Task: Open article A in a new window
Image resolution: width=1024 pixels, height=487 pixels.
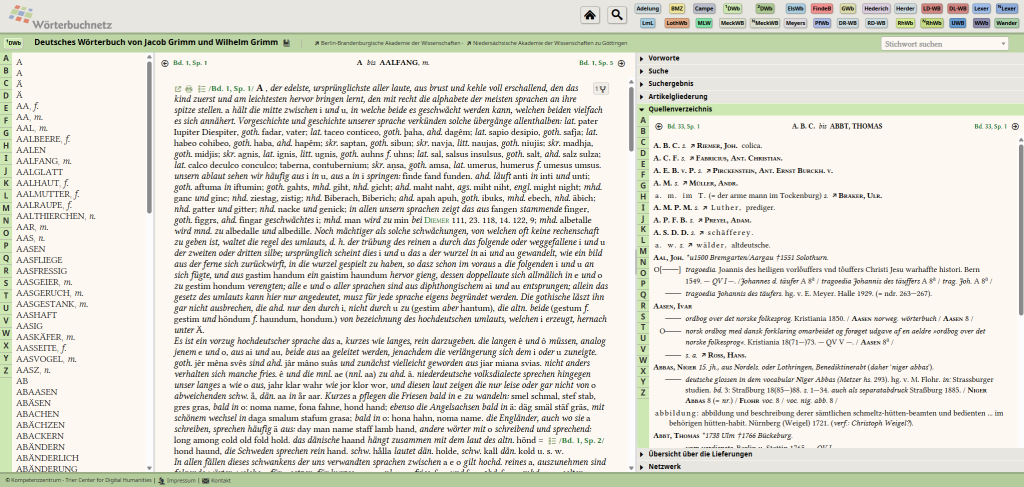Action: (x=179, y=89)
